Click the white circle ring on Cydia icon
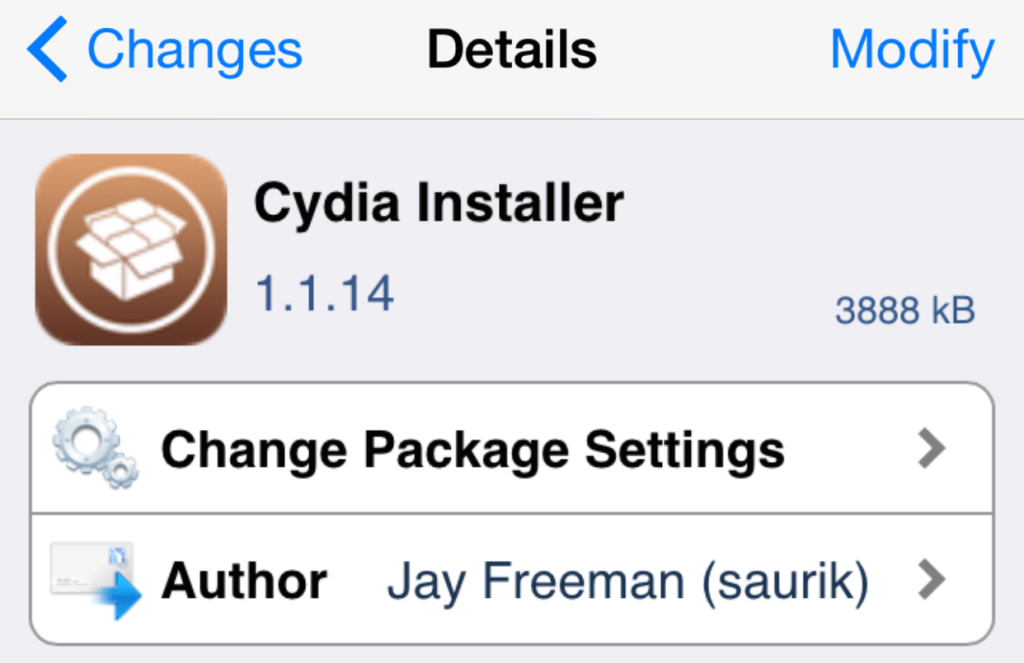The width and height of the screenshot is (1024, 663). [131, 250]
